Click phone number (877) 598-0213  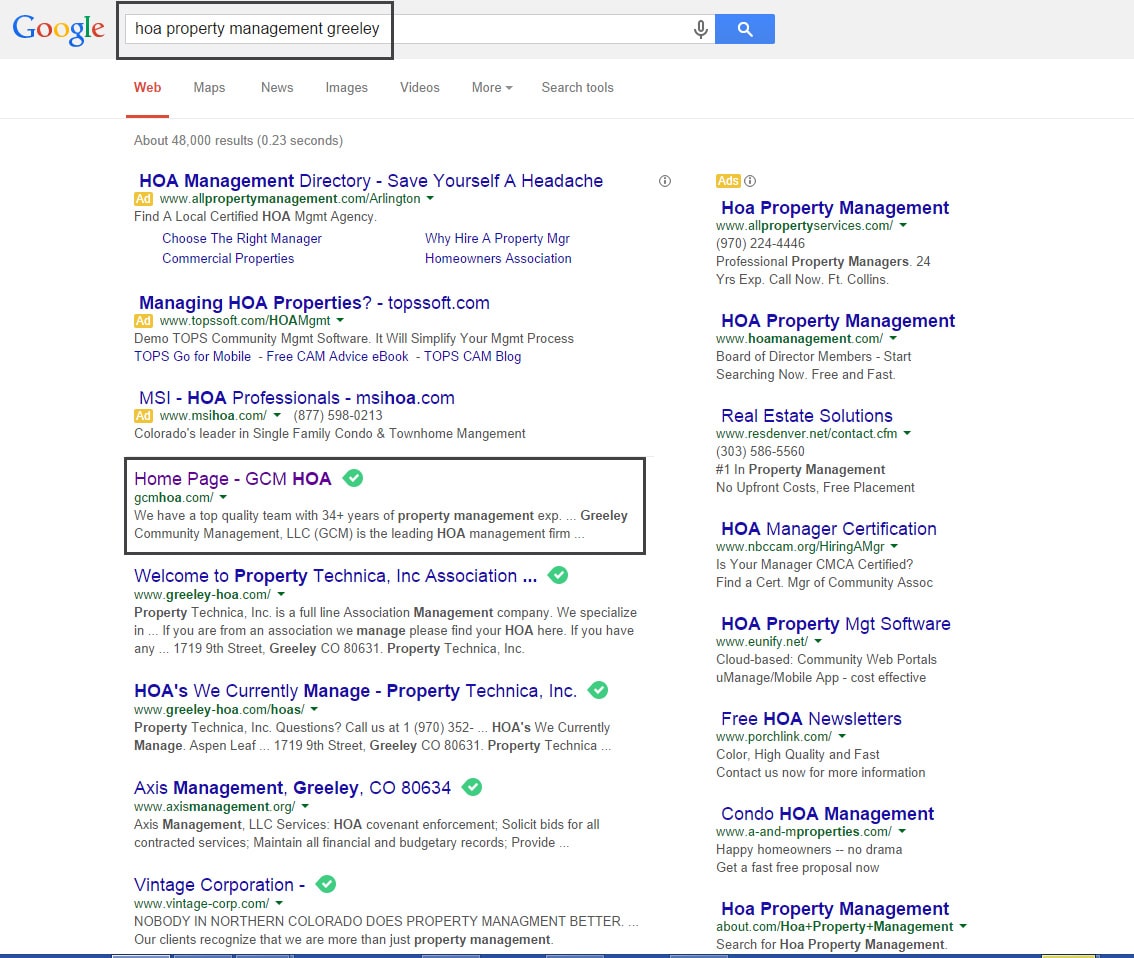pyautogui.click(x=338, y=416)
